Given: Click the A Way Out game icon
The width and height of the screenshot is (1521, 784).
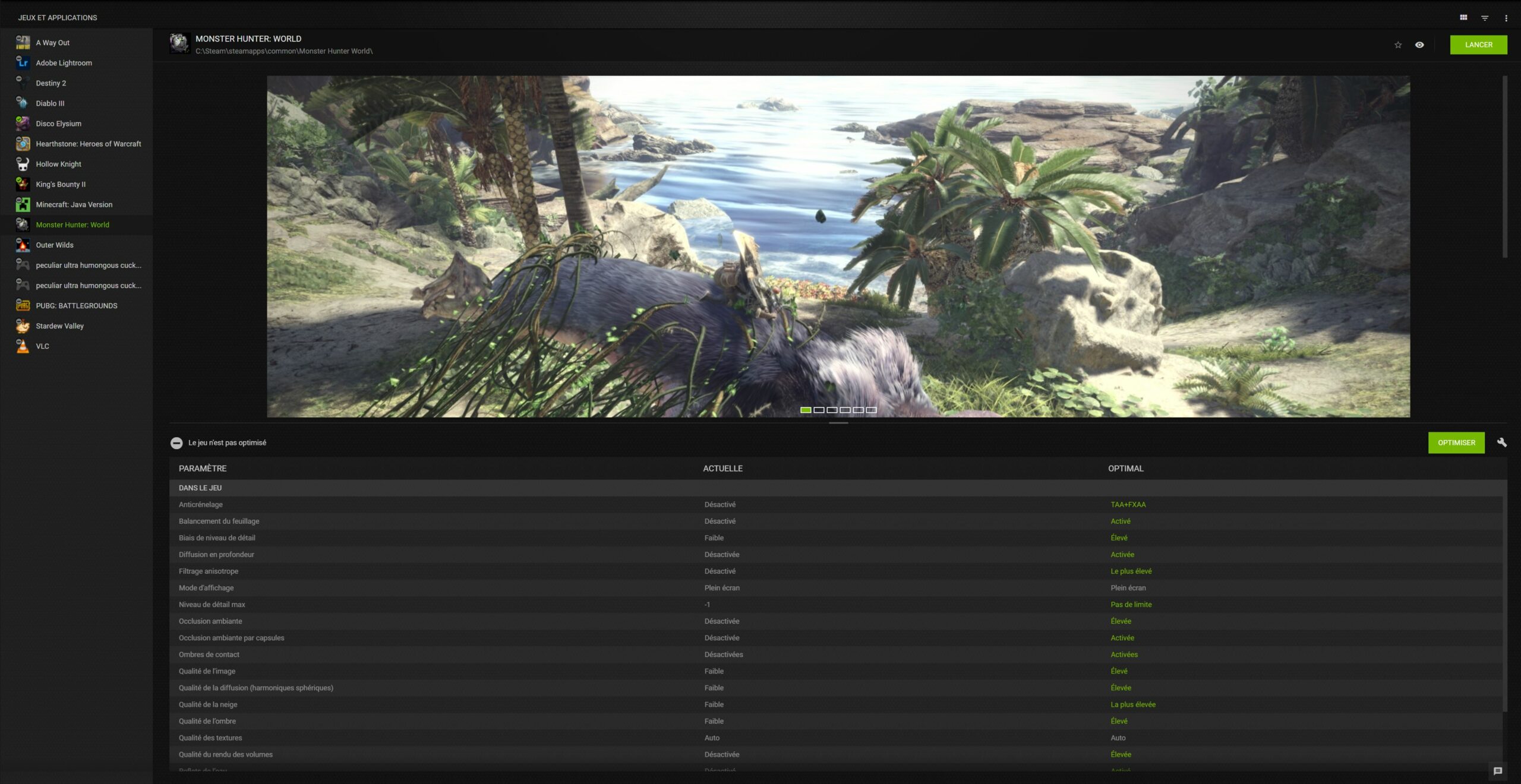Looking at the screenshot, I should pos(23,42).
